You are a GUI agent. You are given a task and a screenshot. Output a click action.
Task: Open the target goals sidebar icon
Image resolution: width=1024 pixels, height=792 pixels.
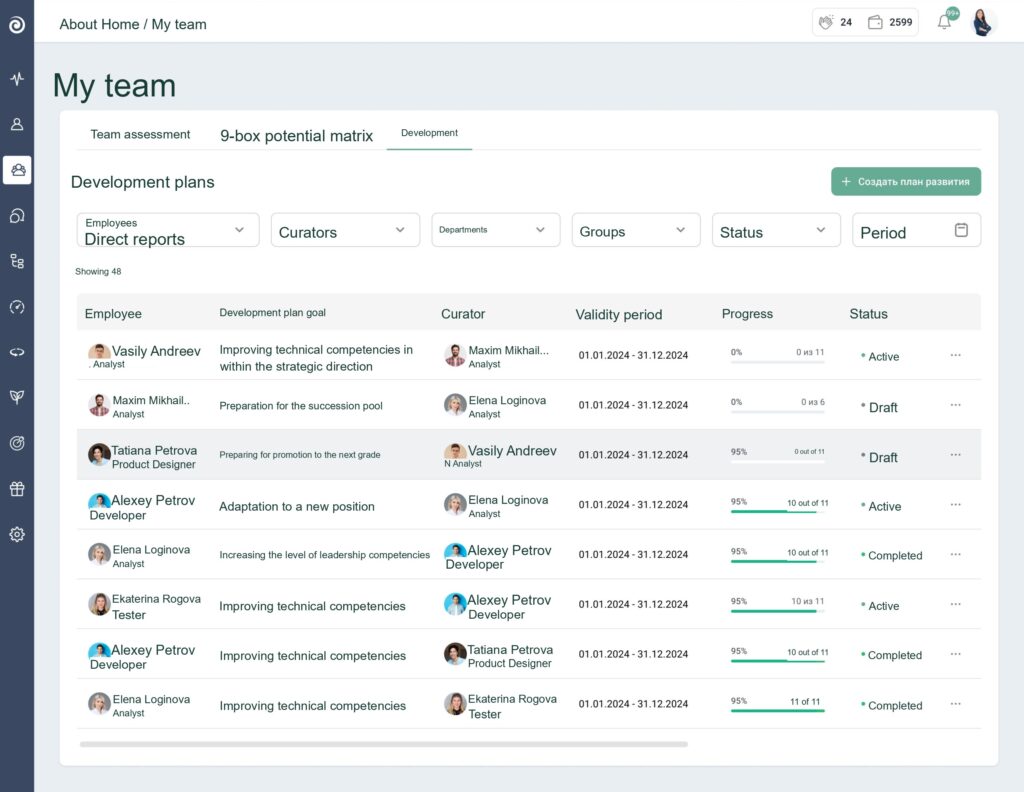(x=17, y=443)
